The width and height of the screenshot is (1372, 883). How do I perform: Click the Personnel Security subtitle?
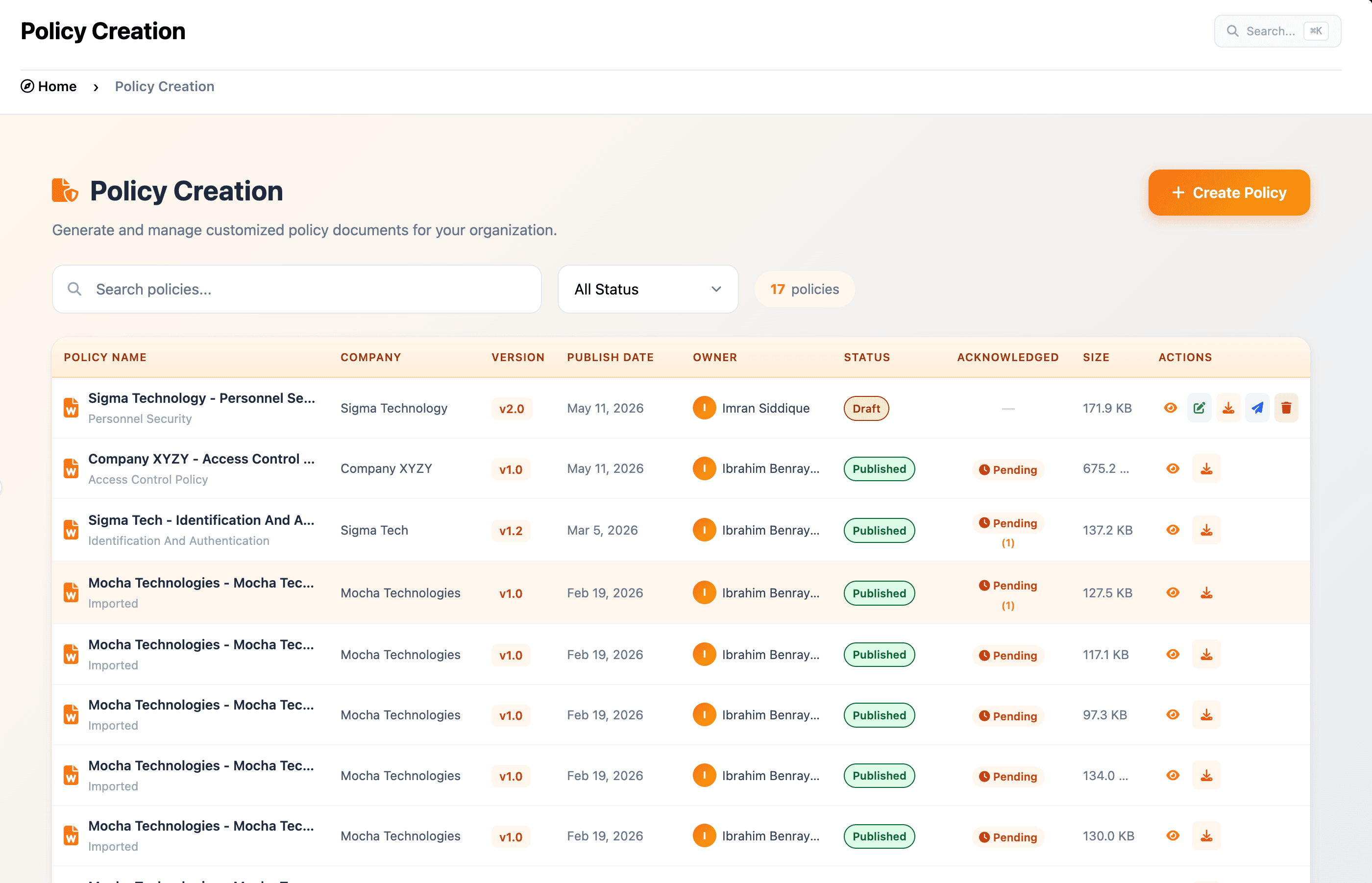point(140,418)
